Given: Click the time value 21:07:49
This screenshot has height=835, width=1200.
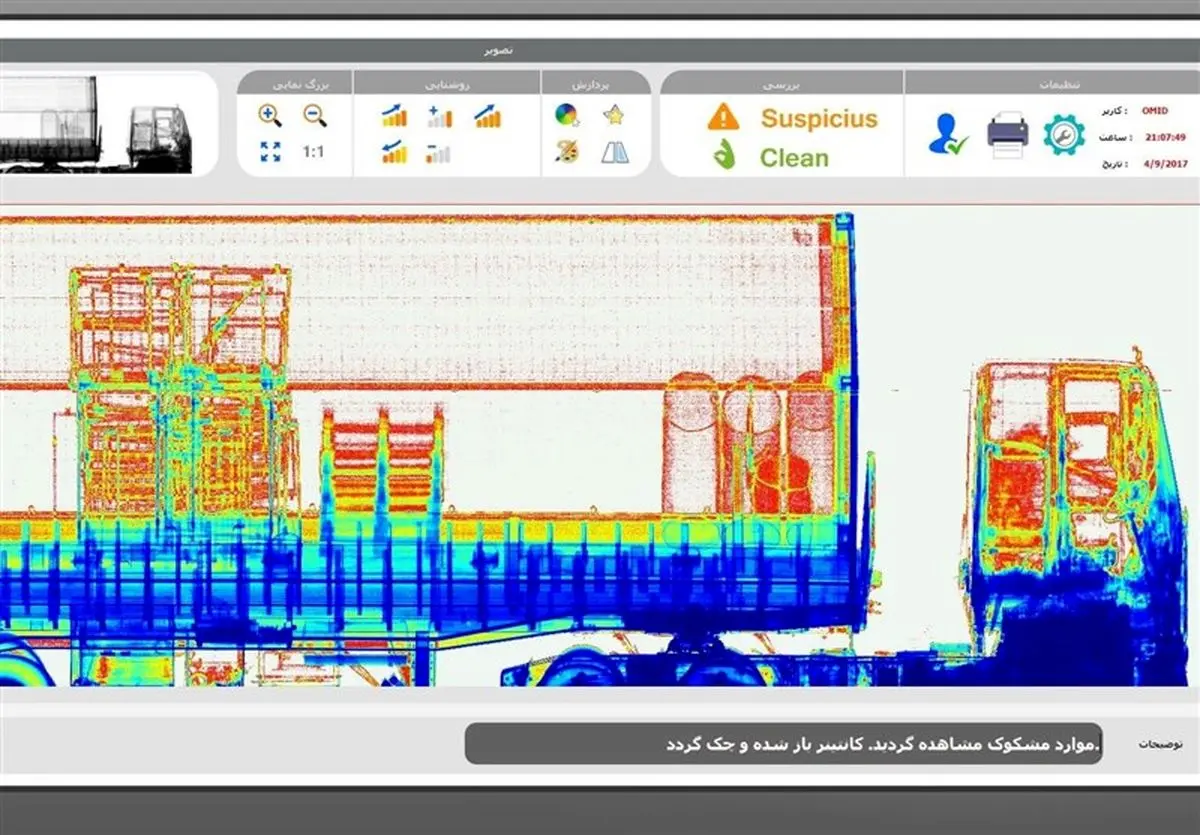Looking at the screenshot, I should click(x=1166, y=137).
